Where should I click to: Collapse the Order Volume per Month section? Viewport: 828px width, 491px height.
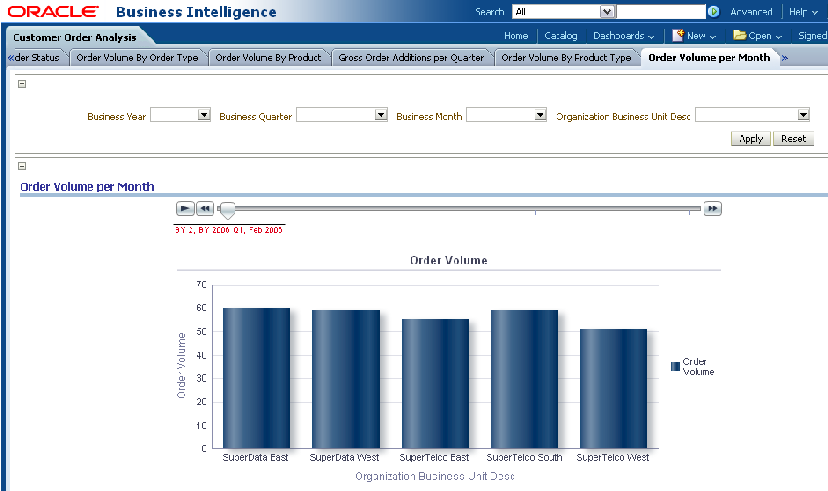coord(22,166)
